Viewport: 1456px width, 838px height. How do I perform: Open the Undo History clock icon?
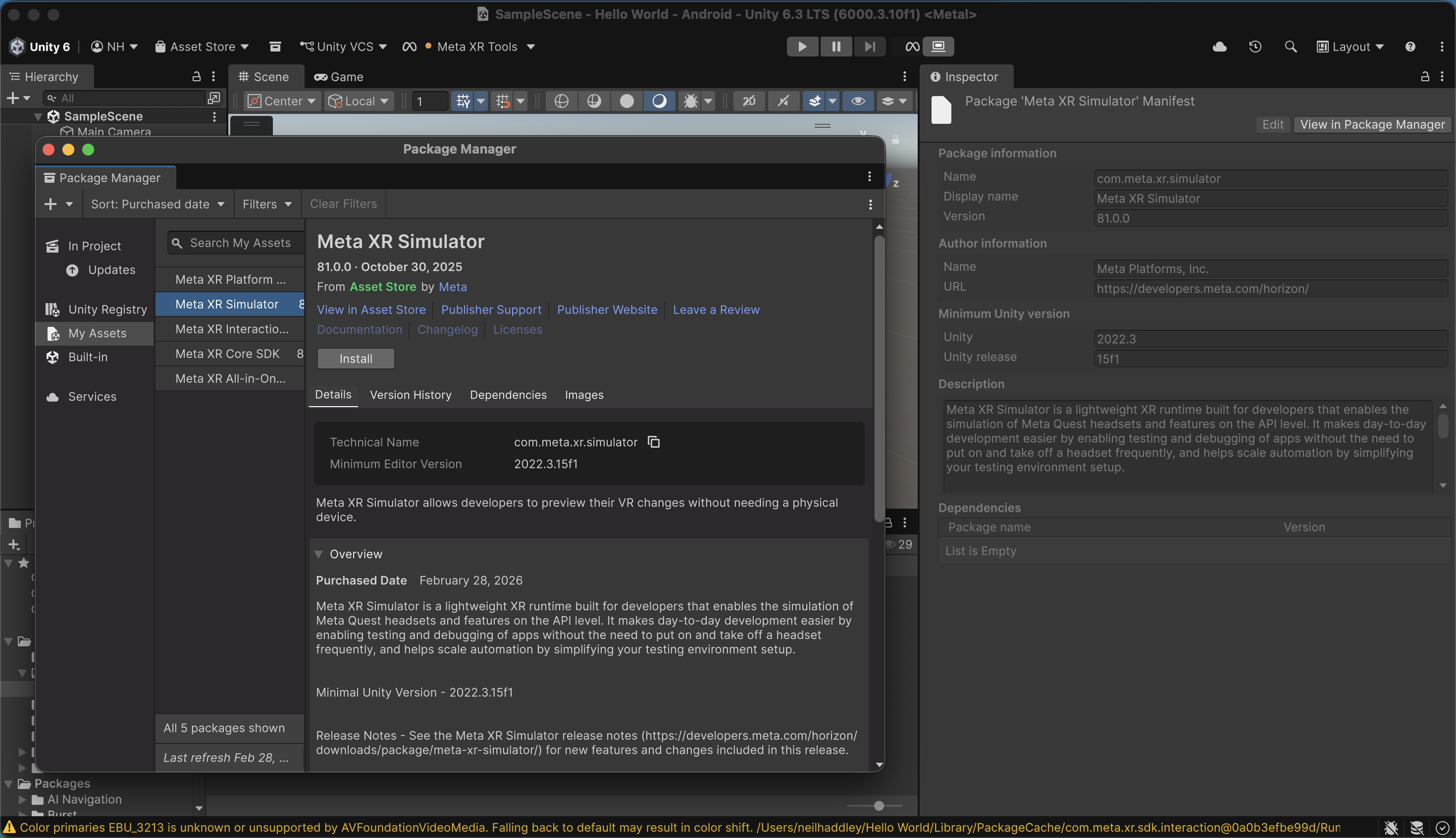tap(1255, 47)
